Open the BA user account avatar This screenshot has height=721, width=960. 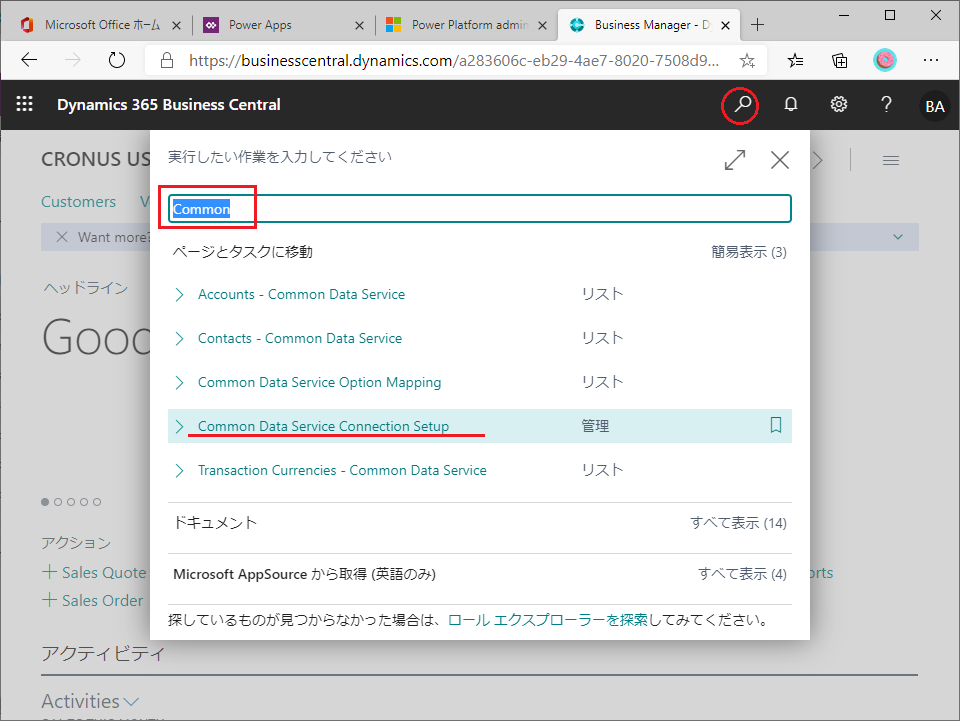click(934, 106)
